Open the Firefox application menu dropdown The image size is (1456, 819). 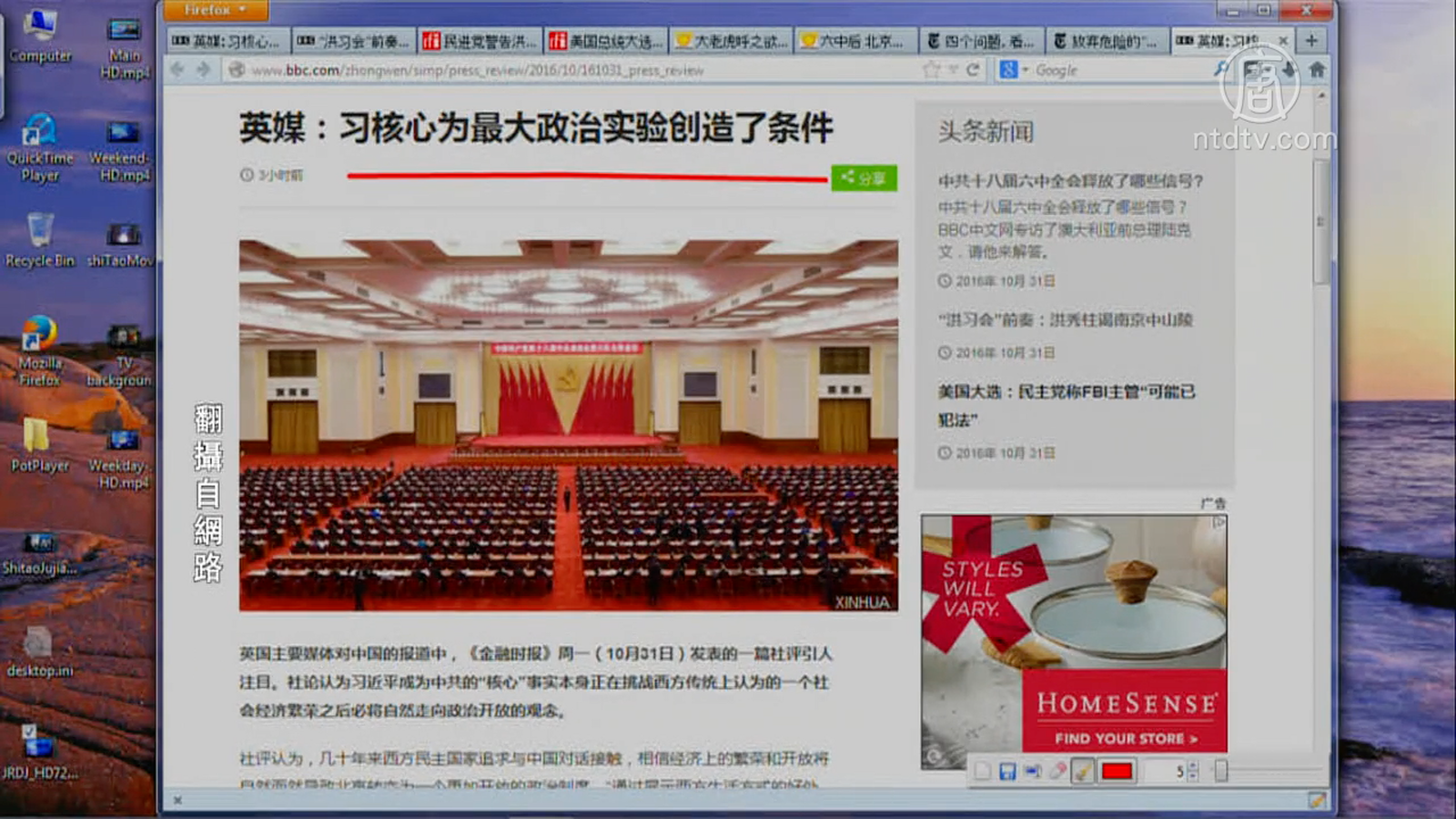coord(215,10)
